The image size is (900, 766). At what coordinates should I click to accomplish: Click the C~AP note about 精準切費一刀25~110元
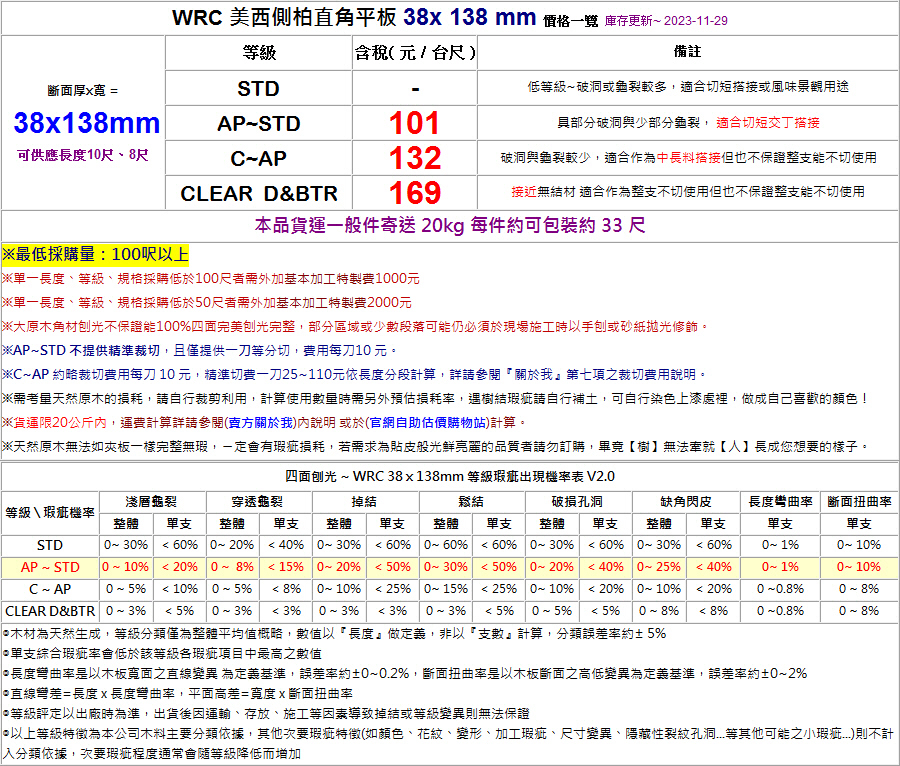(x=354, y=375)
